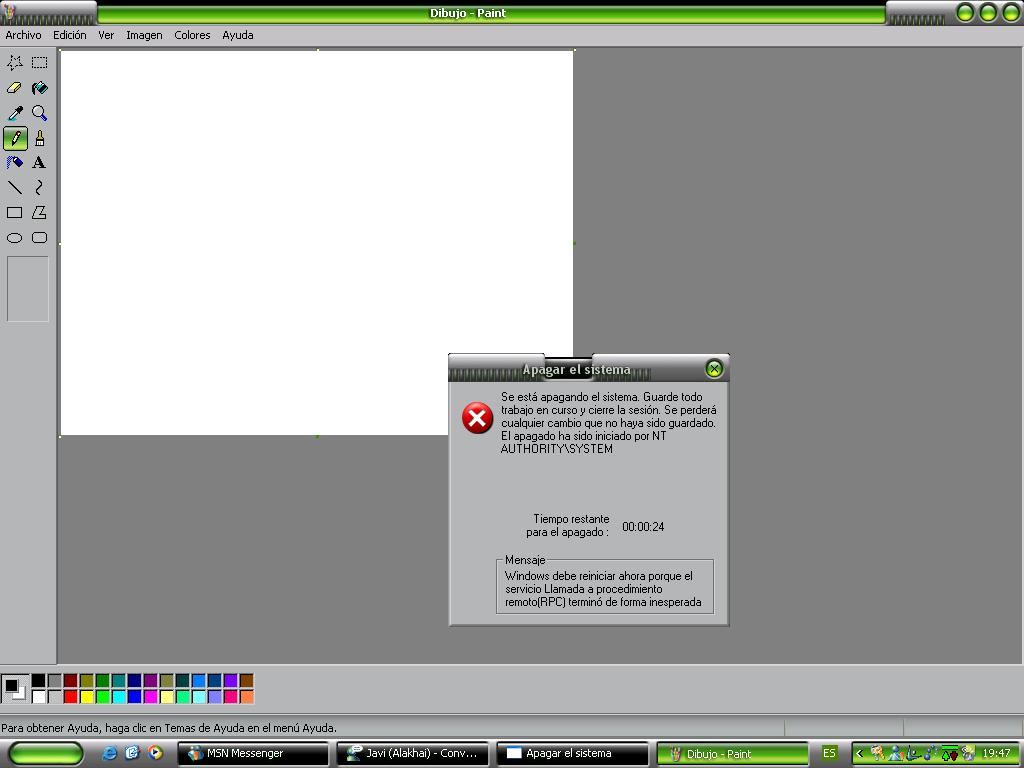Click the Mensaje text about RPC service
Viewport: 1024px width, 768px height.
tap(603, 589)
